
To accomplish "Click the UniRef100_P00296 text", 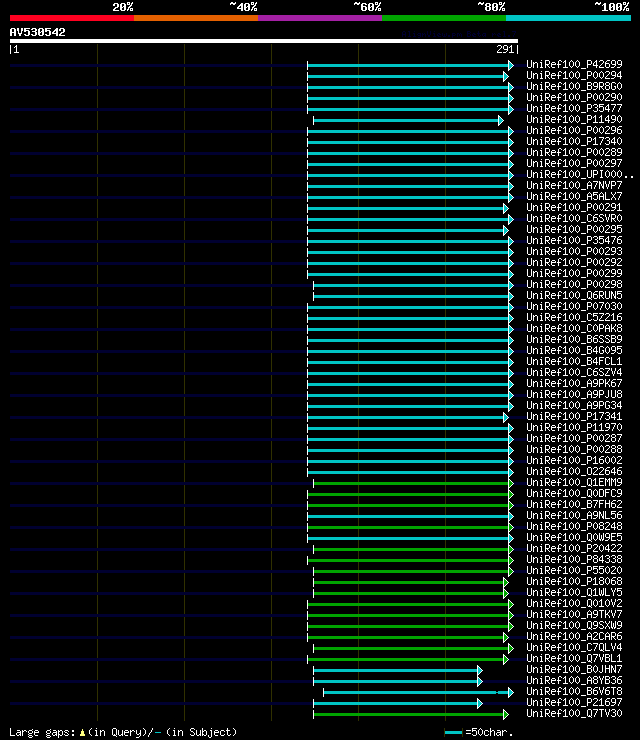I will pyautogui.click(x=574, y=130).
